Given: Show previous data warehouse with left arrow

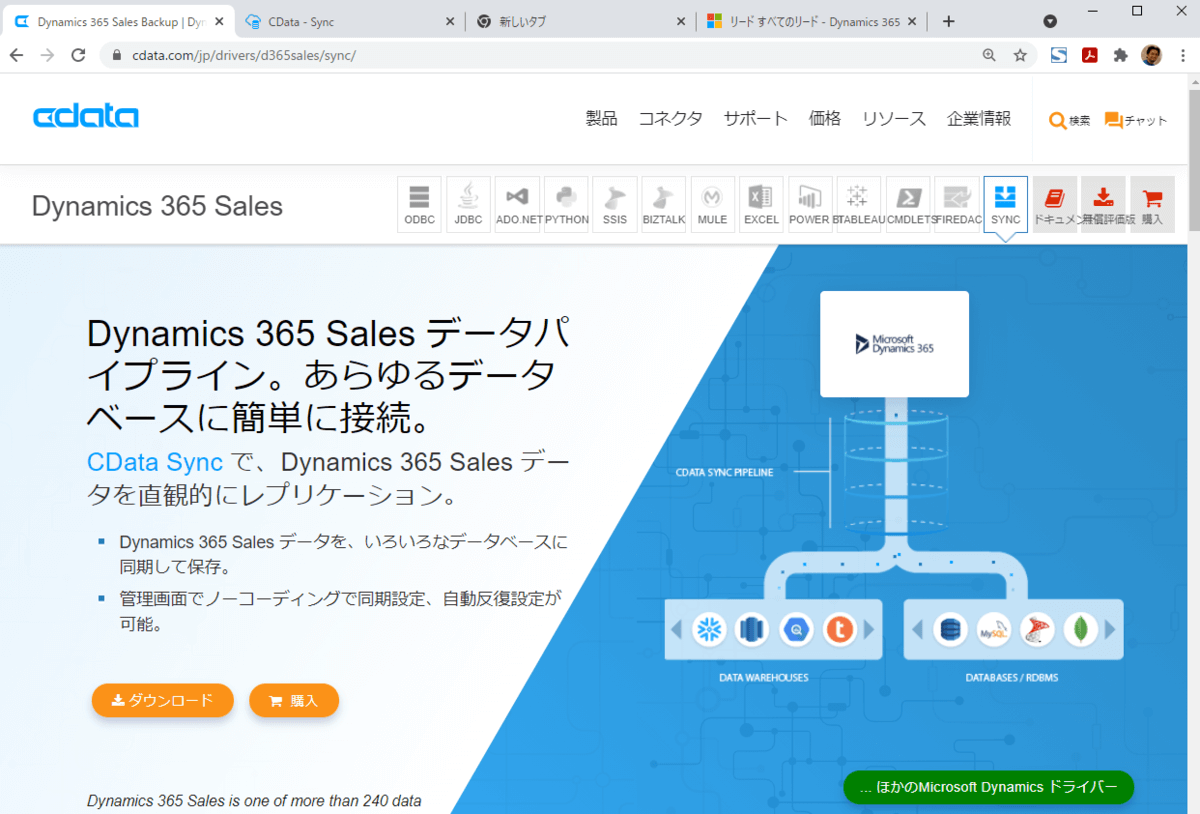Looking at the screenshot, I should point(675,629).
